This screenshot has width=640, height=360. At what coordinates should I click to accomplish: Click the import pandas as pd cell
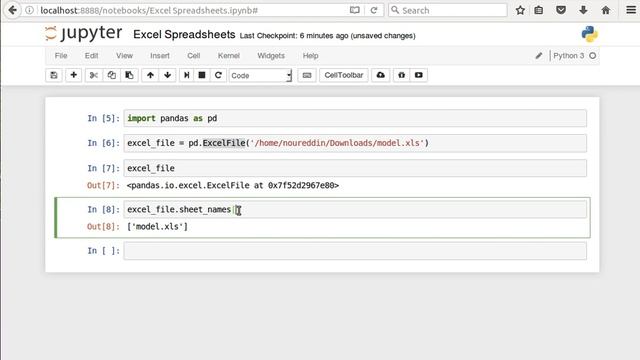point(355,118)
